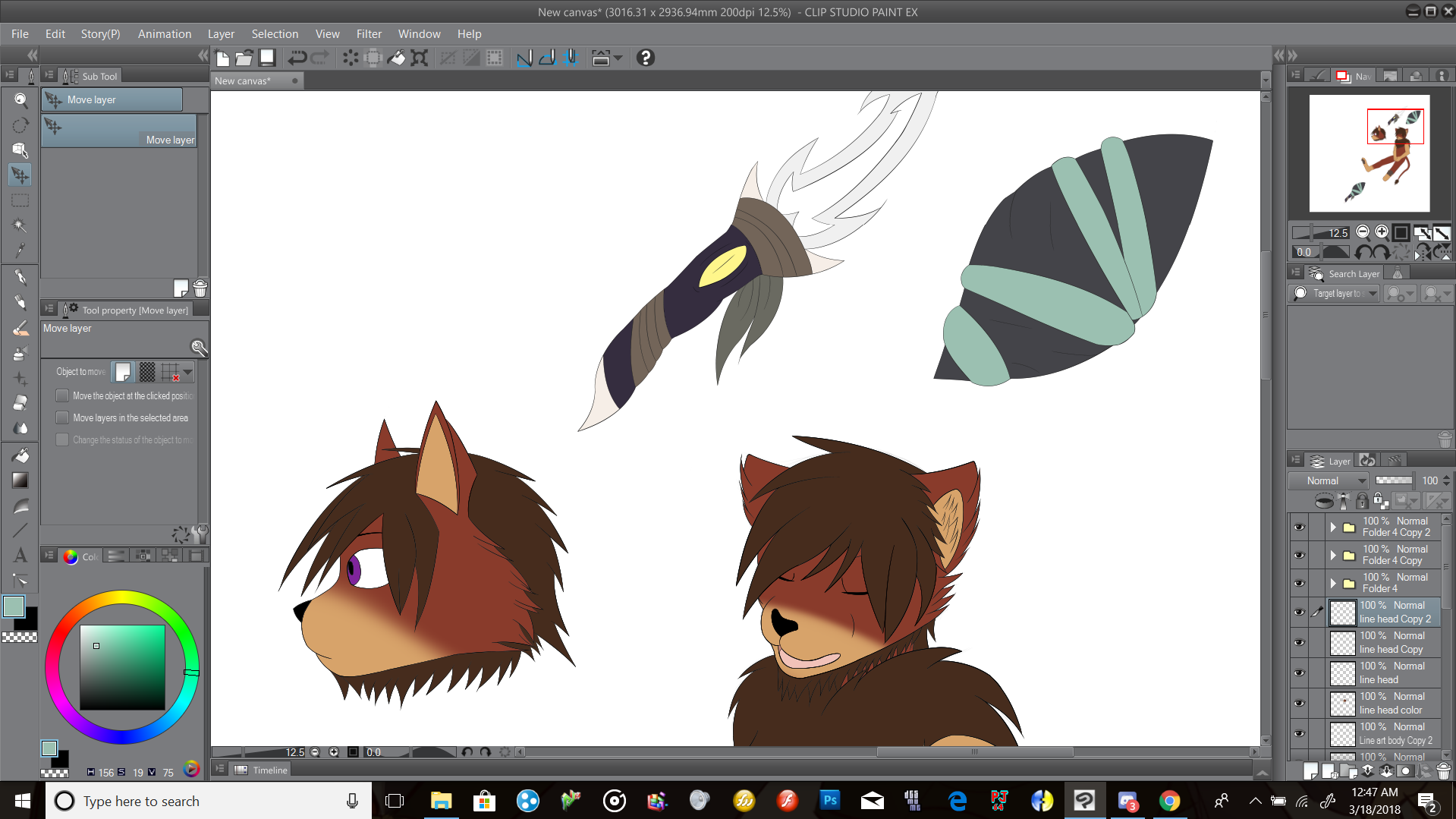This screenshot has width=1456, height=819.
Task: Delete layer using the Layer panel trash icon
Action: (1444, 771)
